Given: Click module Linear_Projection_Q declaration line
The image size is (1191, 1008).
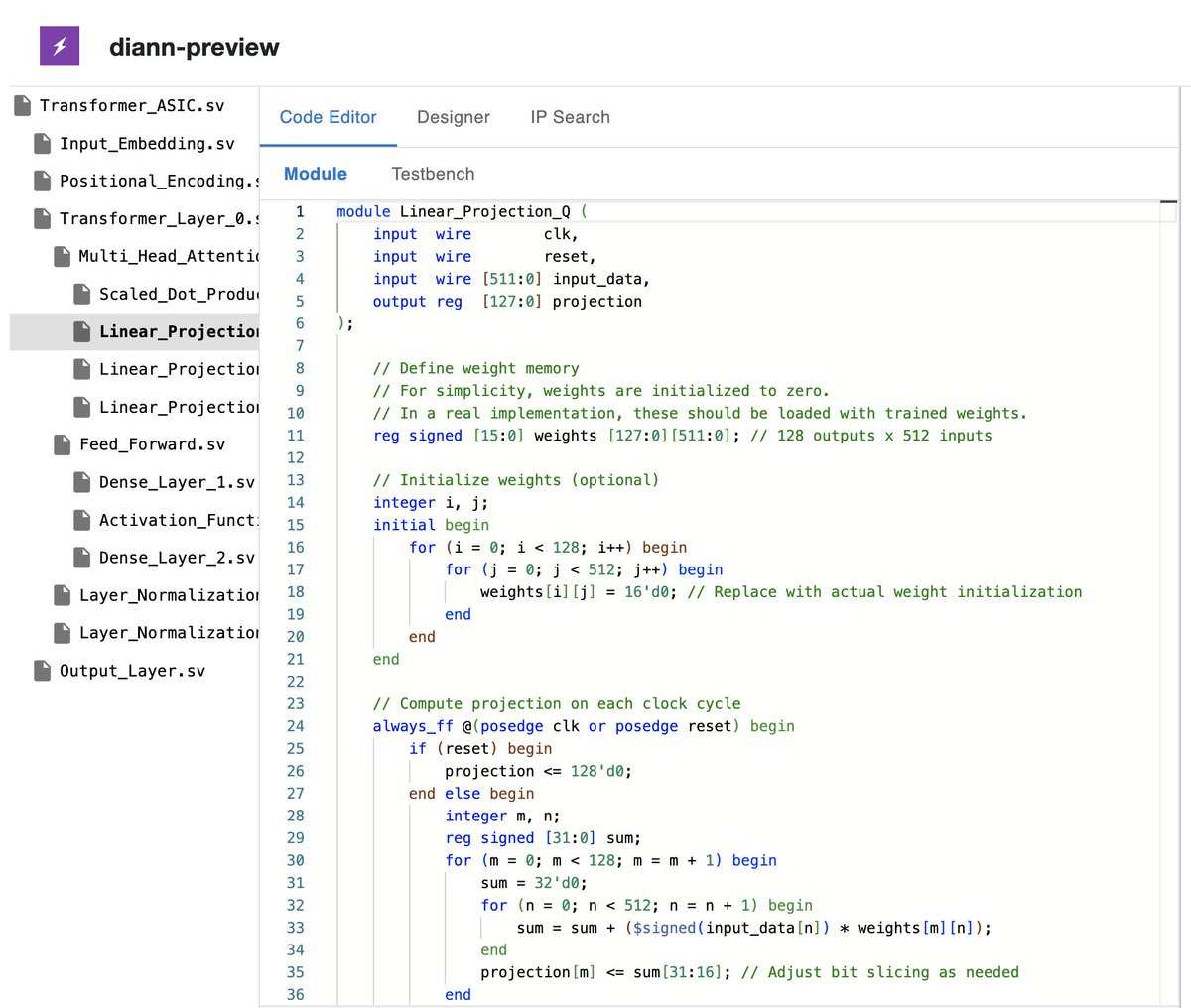Looking at the screenshot, I should point(463,211).
